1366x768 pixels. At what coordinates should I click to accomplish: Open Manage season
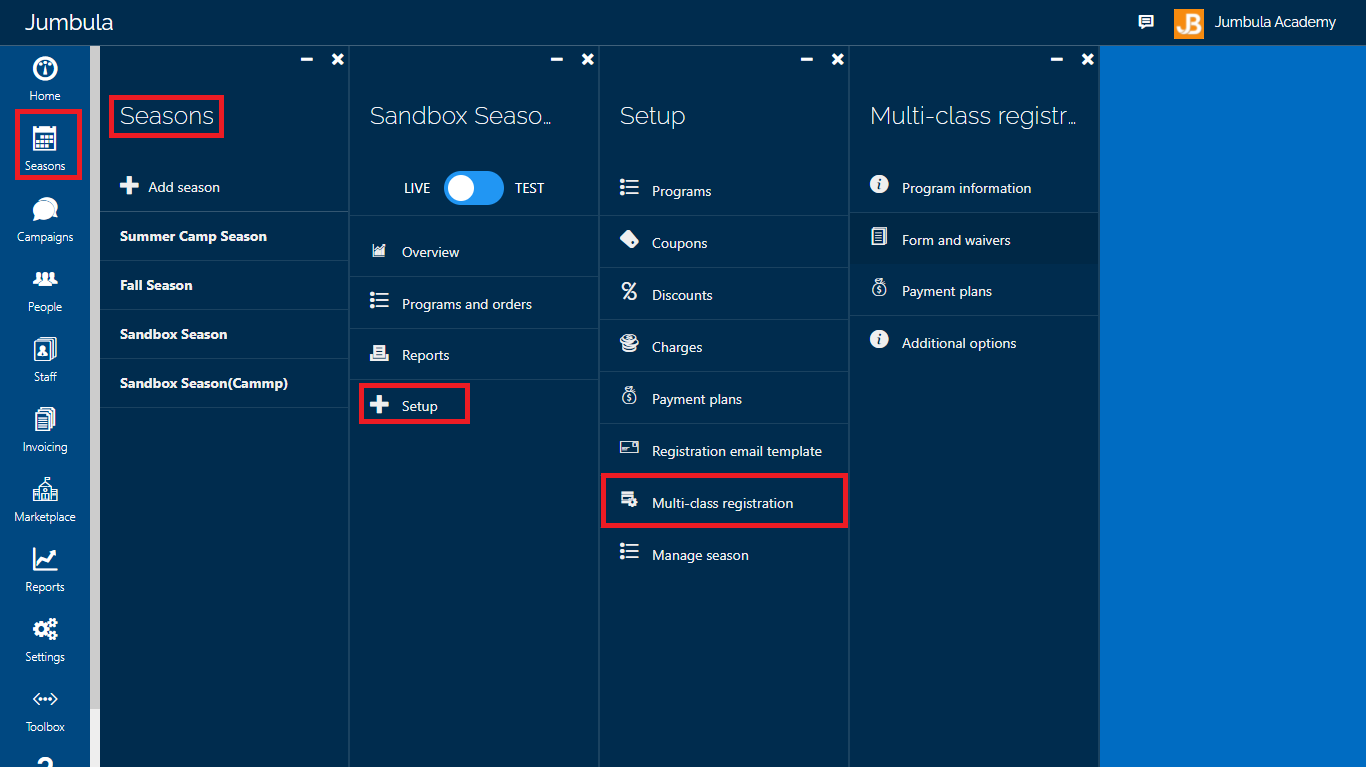724,555
